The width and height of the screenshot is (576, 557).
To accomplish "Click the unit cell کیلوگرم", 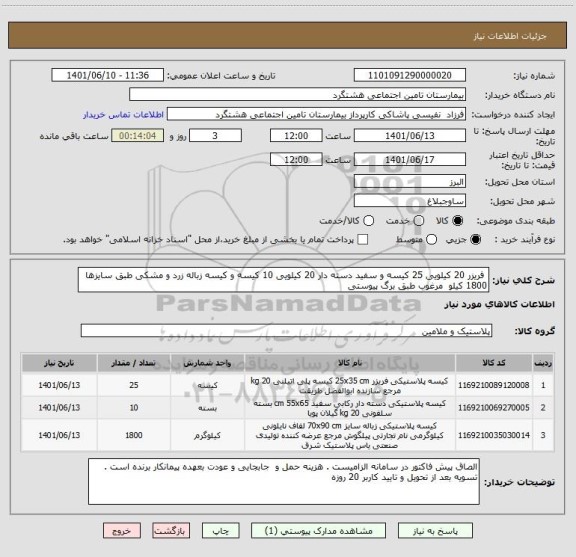I will (207, 435).
